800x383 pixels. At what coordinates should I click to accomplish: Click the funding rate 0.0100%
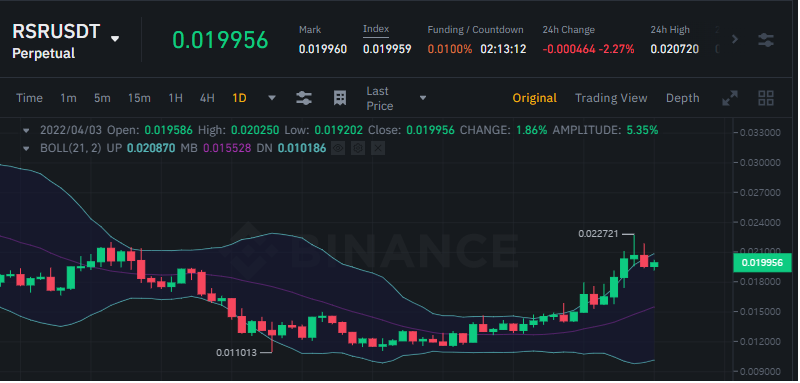click(x=450, y=49)
